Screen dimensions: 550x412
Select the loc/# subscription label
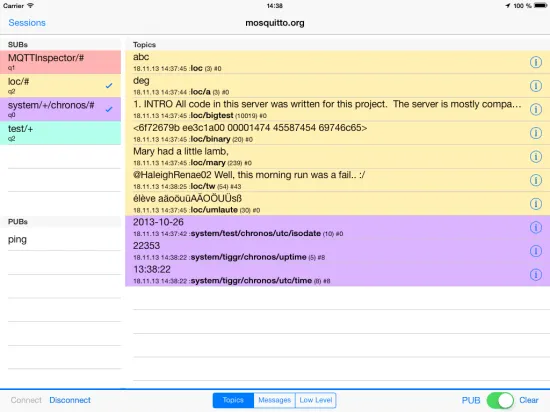click(19, 82)
